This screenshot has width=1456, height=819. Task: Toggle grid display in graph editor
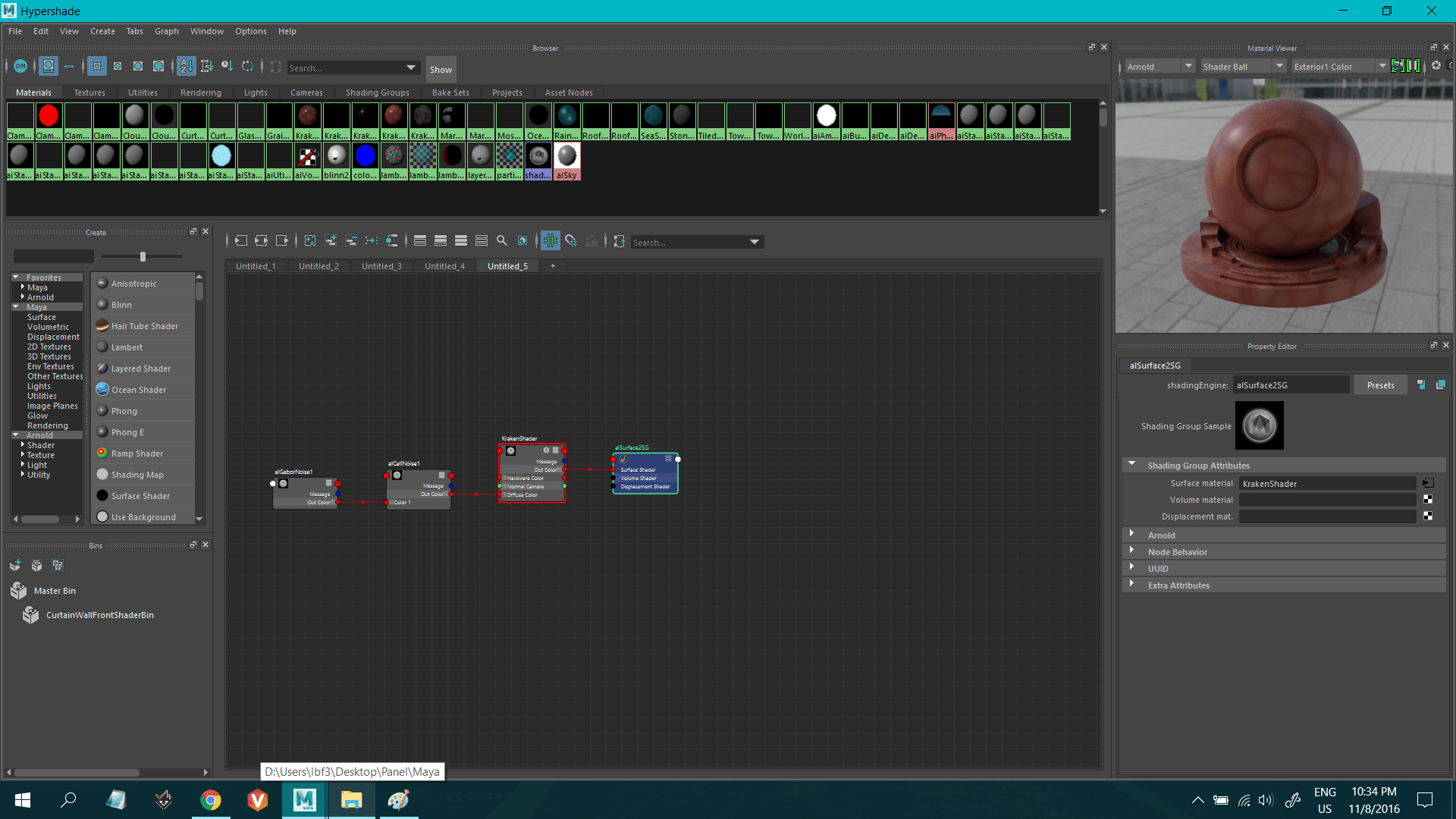[x=551, y=240]
